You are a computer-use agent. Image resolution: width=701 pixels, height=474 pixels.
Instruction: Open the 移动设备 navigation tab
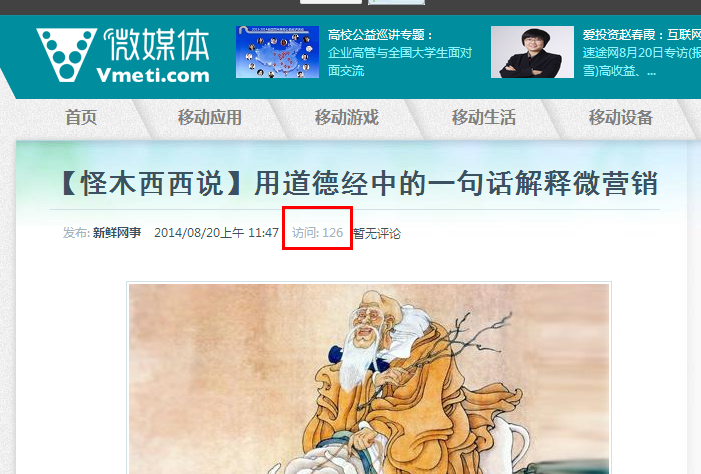pos(621,118)
